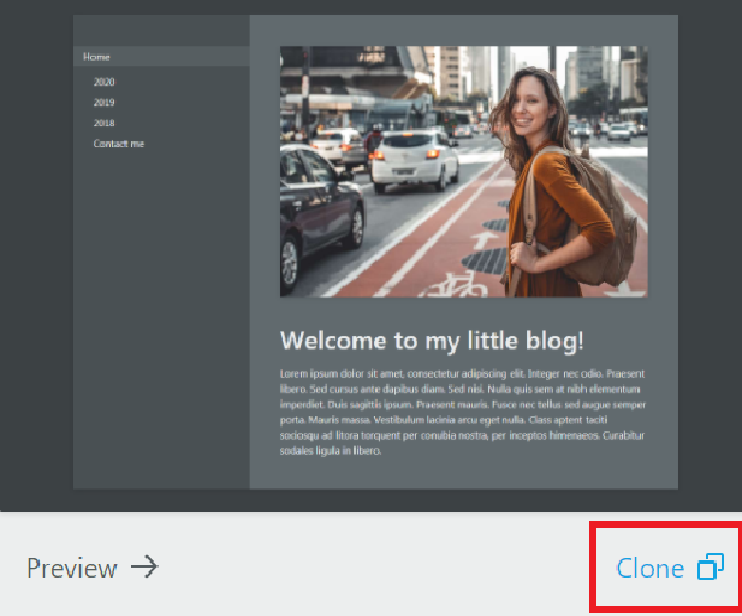Clone this blog template

point(669,567)
